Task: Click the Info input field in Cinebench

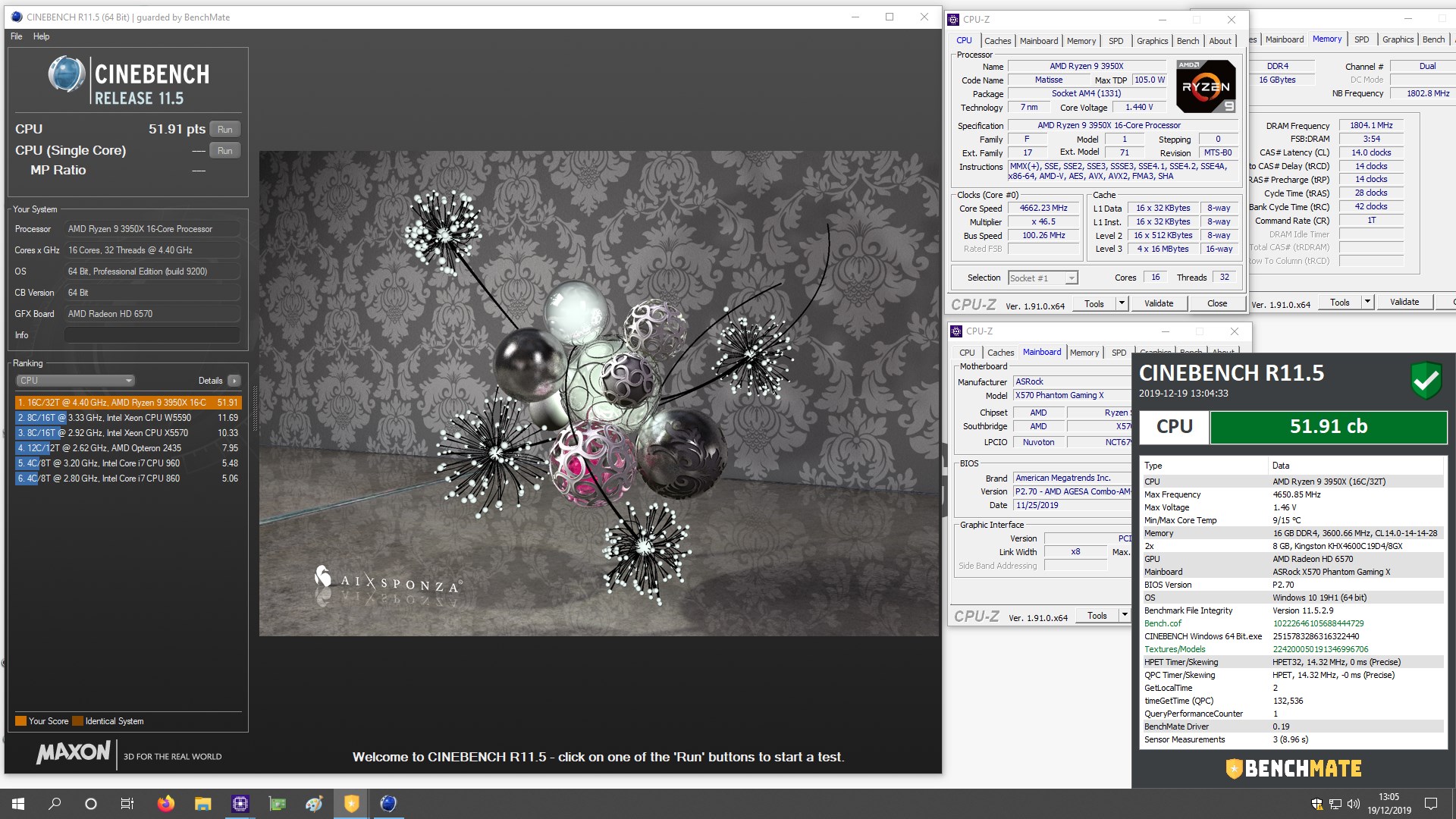Action: (x=152, y=335)
